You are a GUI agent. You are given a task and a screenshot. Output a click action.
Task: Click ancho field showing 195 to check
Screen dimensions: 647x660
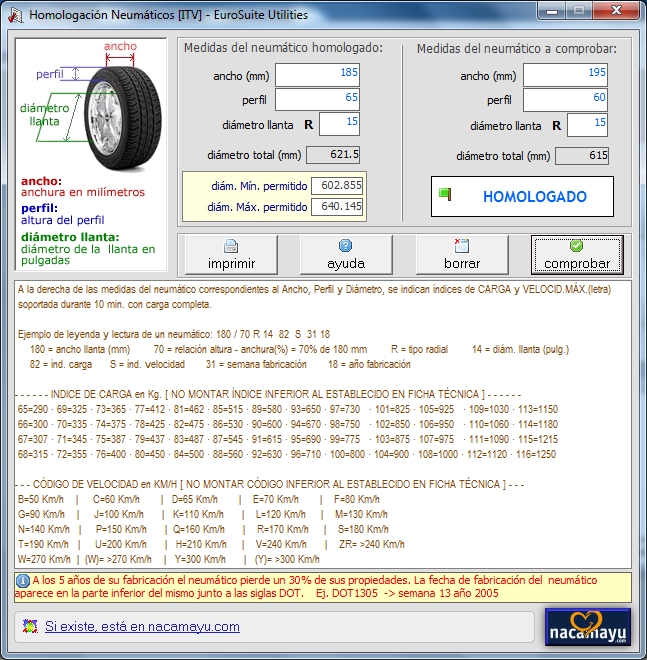565,75
